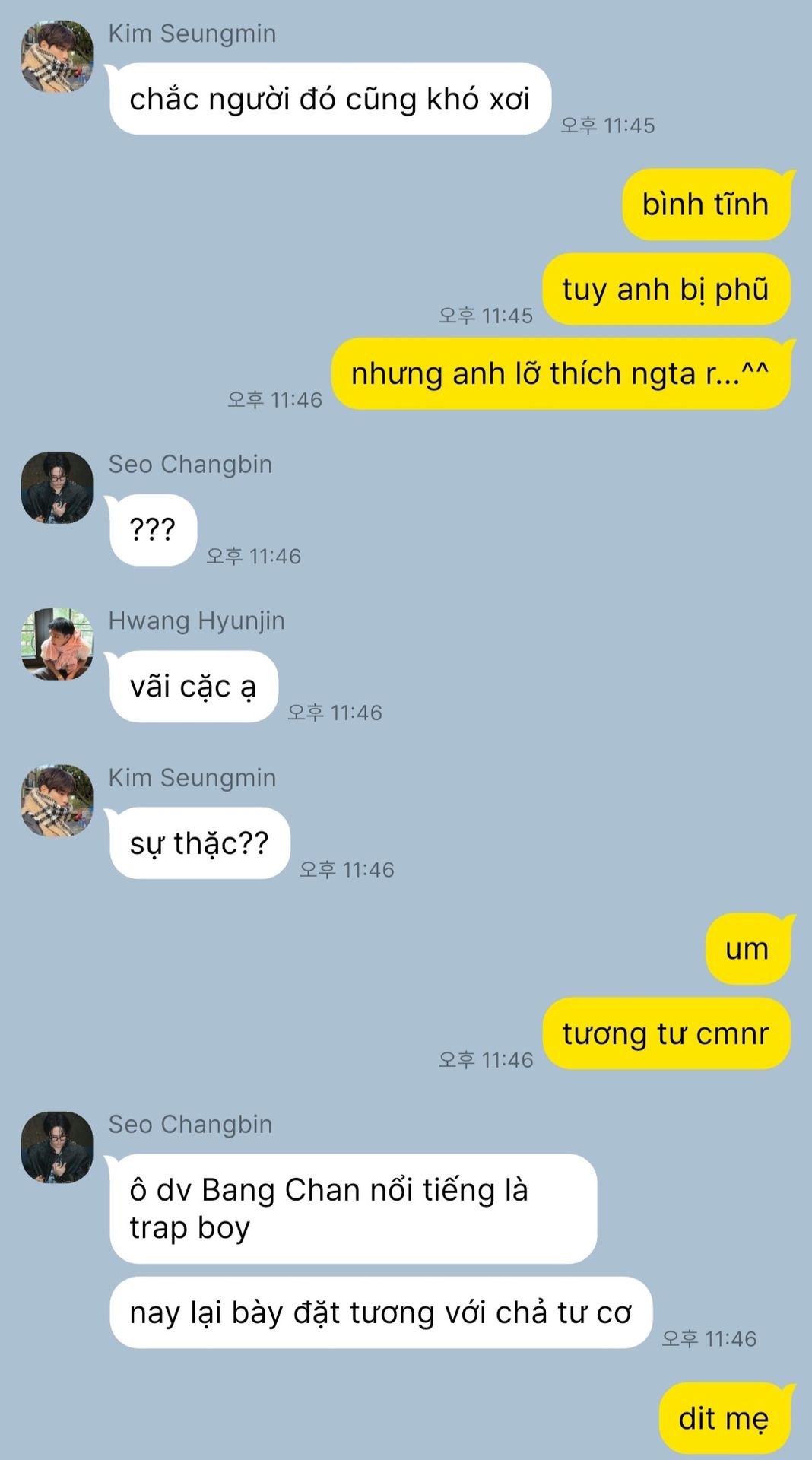
Task: Click the Hwang Hyunjin sender name
Action: click(x=196, y=620)
